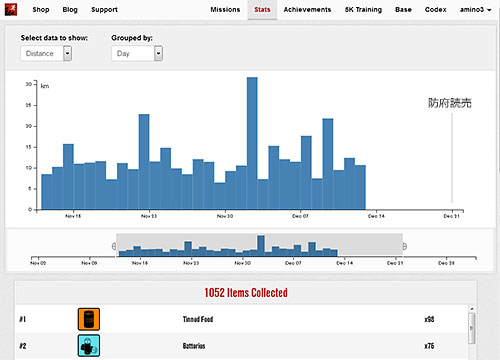Viewport: 500px width, 360px height.
Task: Click the #1 rank label
Action: pos(23,319)
